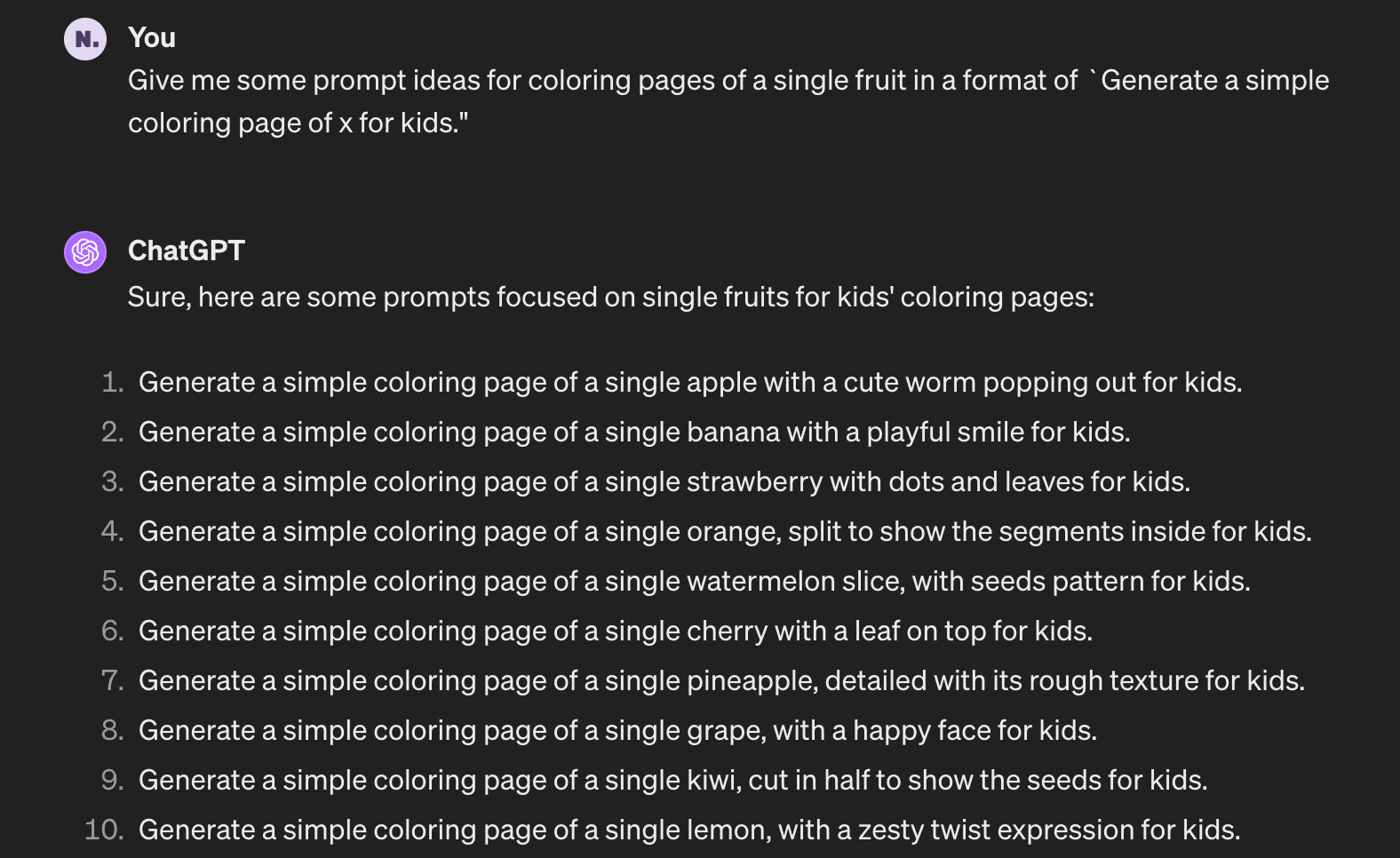Click the intro line about single fruits
1400x858 pixels.
tap(611, 297)
